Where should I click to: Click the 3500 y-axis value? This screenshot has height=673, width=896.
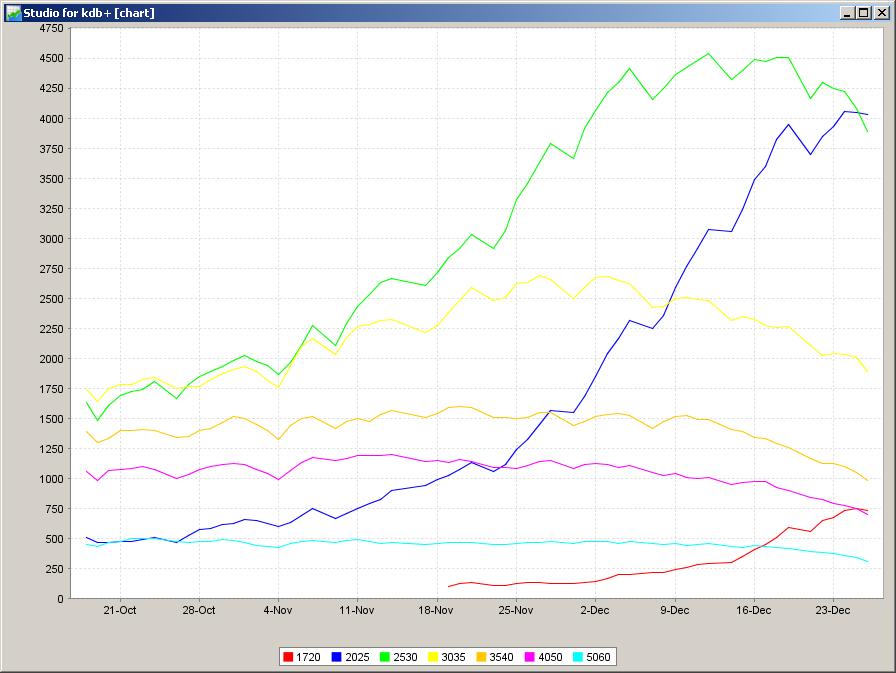tap(51, 179)
